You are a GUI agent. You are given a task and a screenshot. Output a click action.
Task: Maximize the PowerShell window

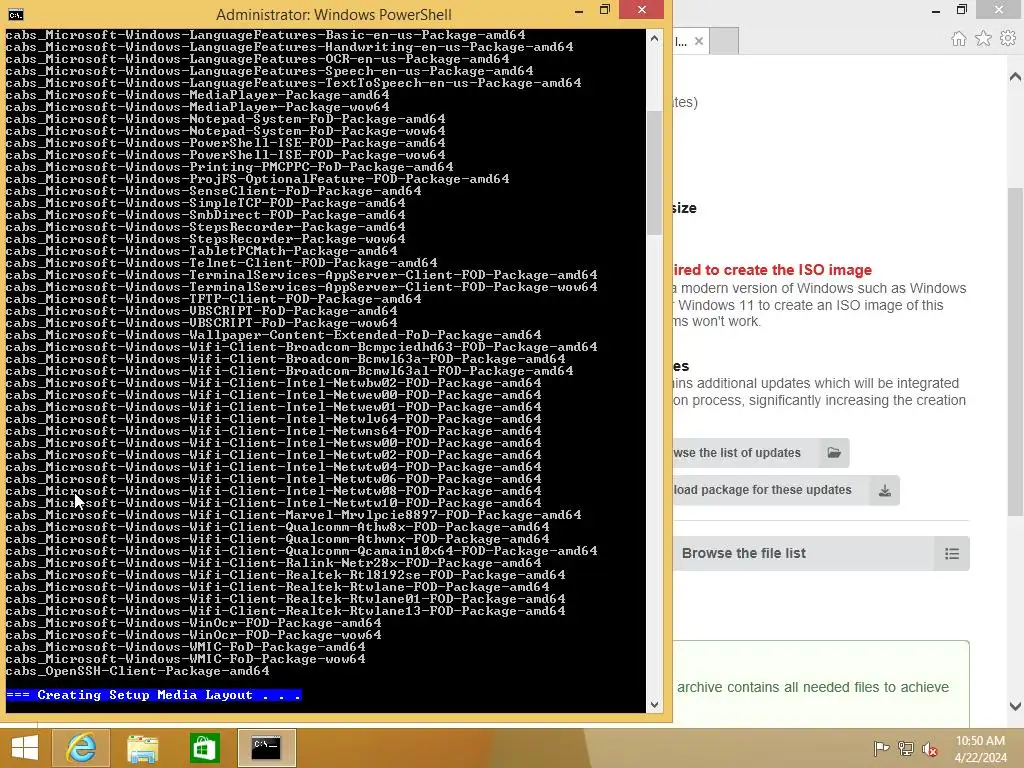coord(605,10)
